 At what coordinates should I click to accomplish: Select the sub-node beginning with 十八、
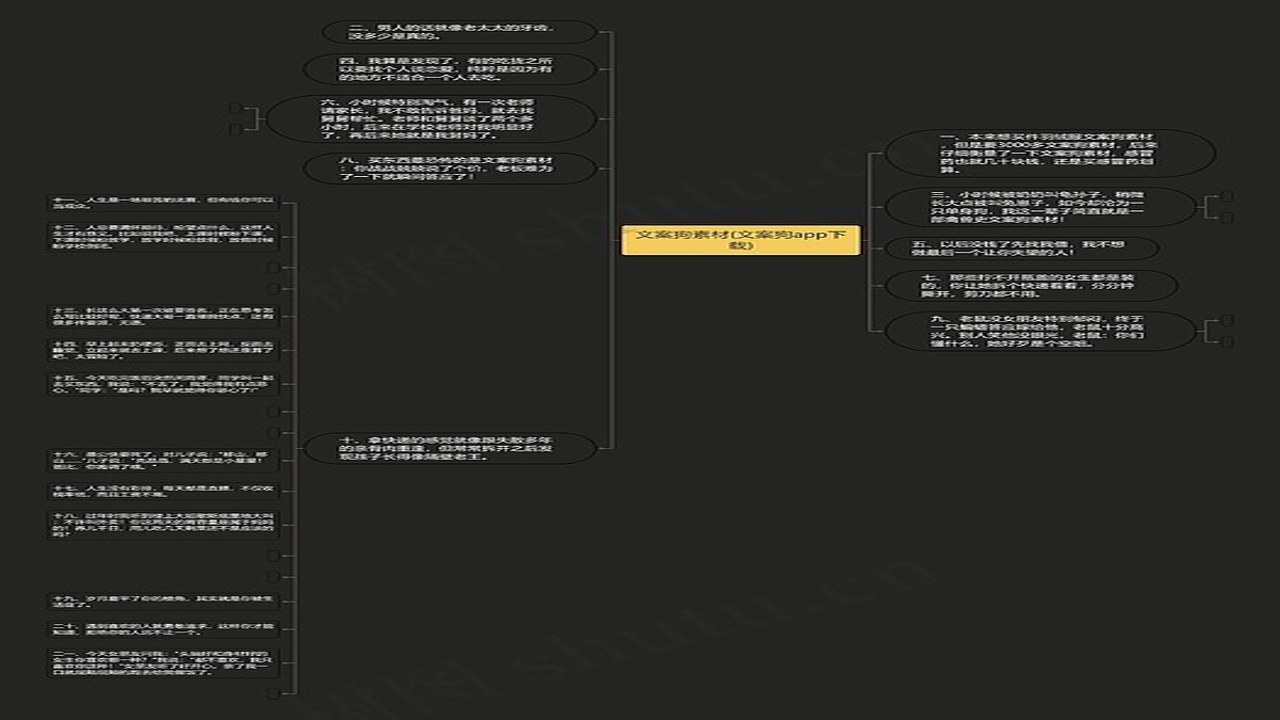point(162,525)
